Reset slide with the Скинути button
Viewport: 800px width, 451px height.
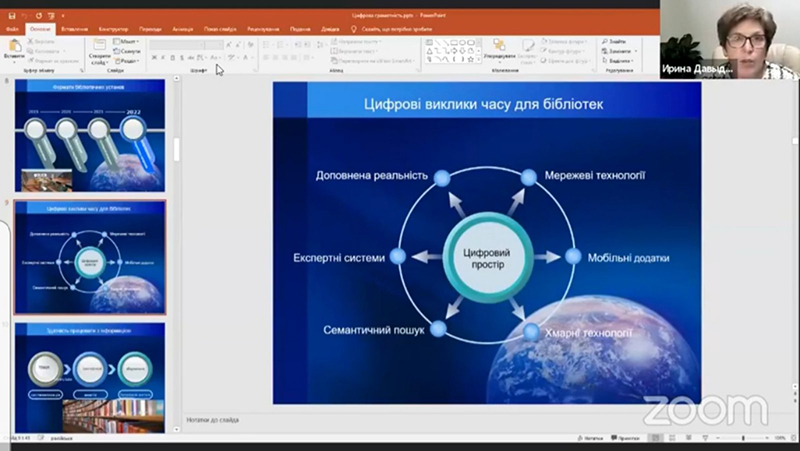click(x=127, y=51)
